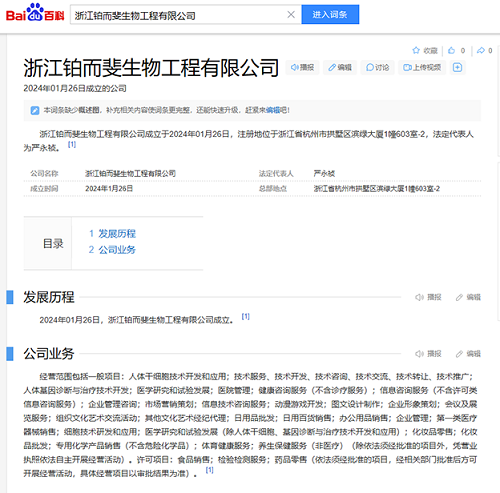This screenshot has width=500, height=493.
Task: Clear the search box with the X icon
Action: [x=291, y=15]
